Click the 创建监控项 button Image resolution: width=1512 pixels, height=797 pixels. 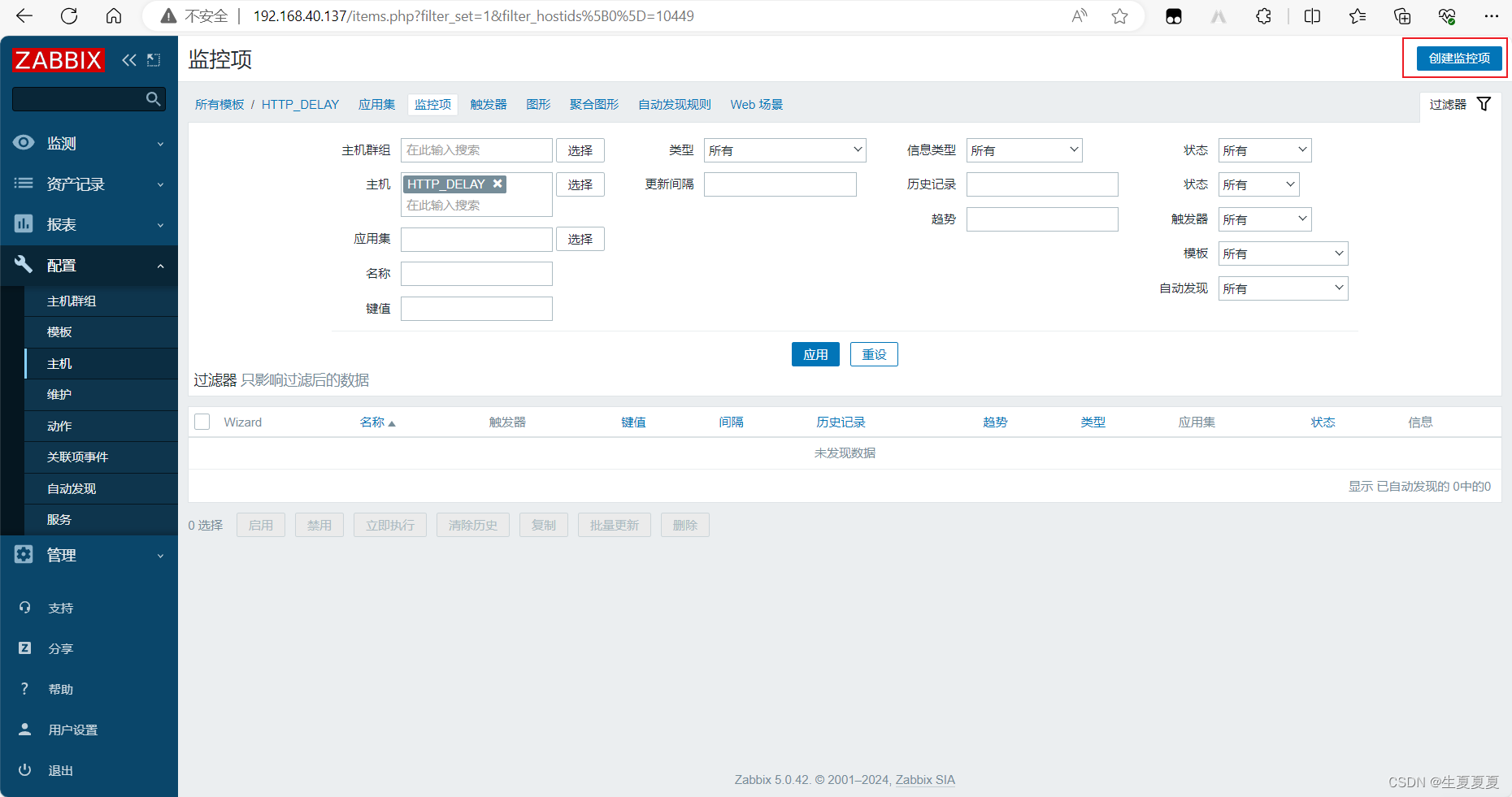[x=1459, y=58]
